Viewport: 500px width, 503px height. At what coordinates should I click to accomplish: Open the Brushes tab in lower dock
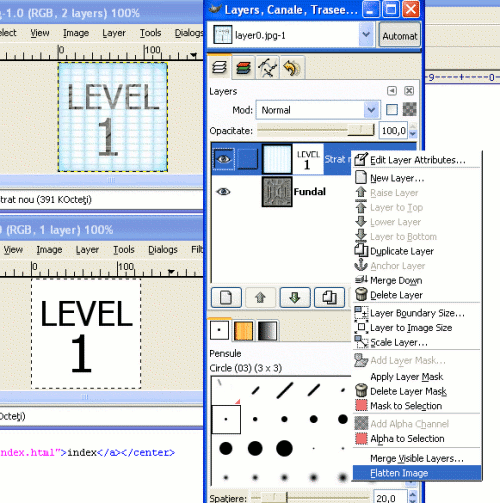click(x=219, y=330)
